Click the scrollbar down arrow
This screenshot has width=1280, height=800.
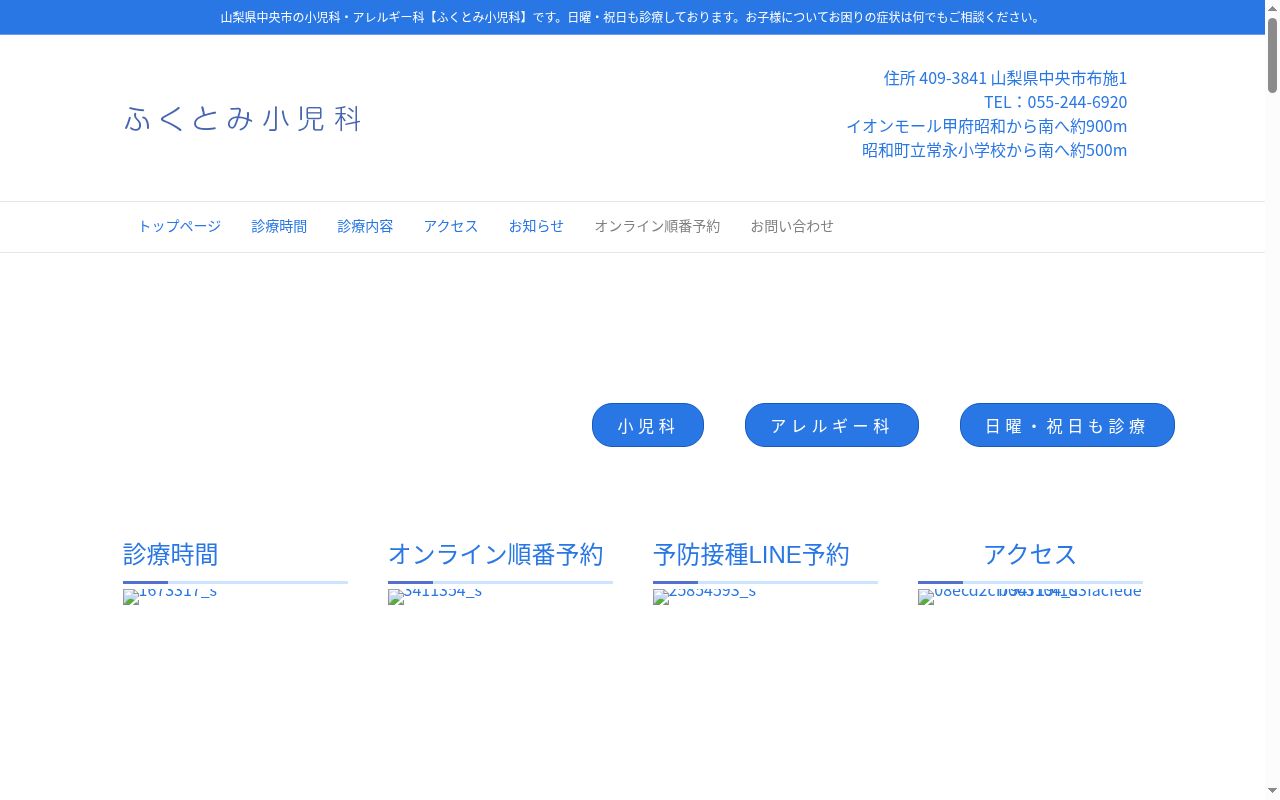click(x=1272, y=792)
